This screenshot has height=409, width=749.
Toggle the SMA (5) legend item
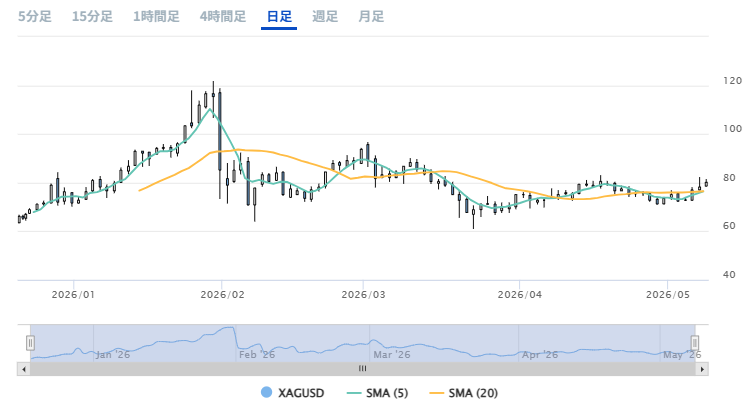pos(377,393)
